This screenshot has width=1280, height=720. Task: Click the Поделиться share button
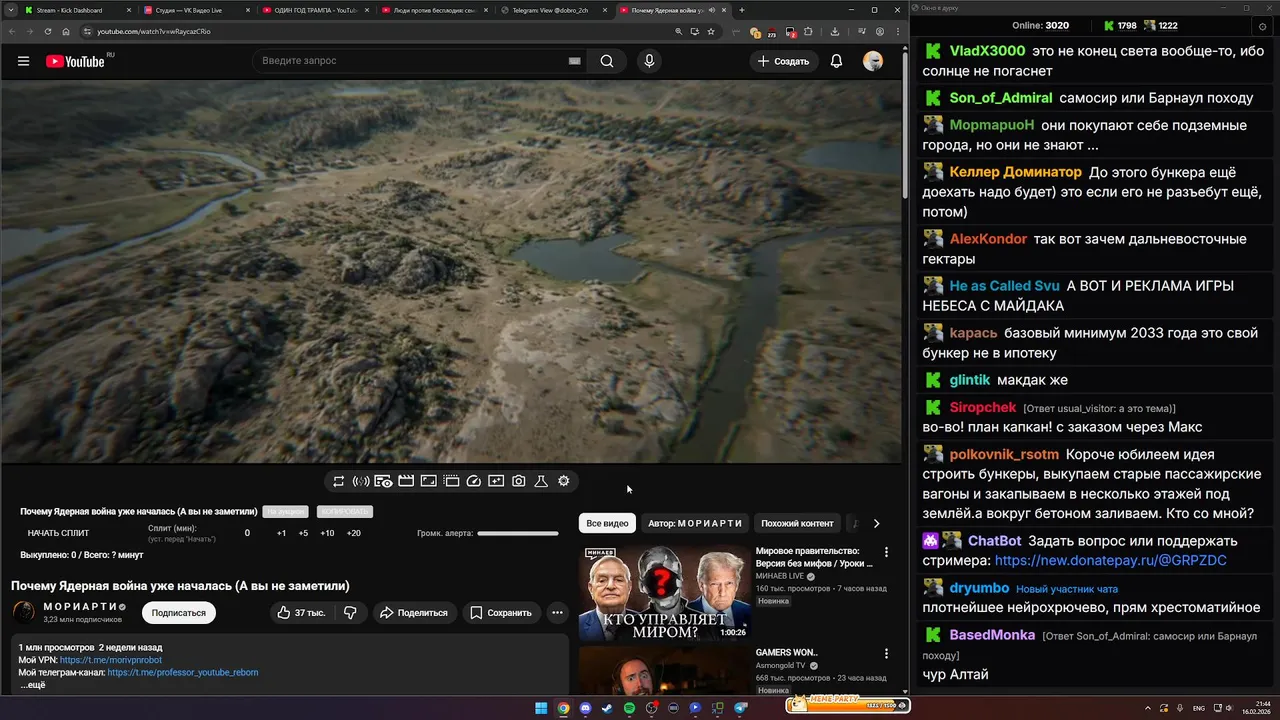[x=415, y=612]
